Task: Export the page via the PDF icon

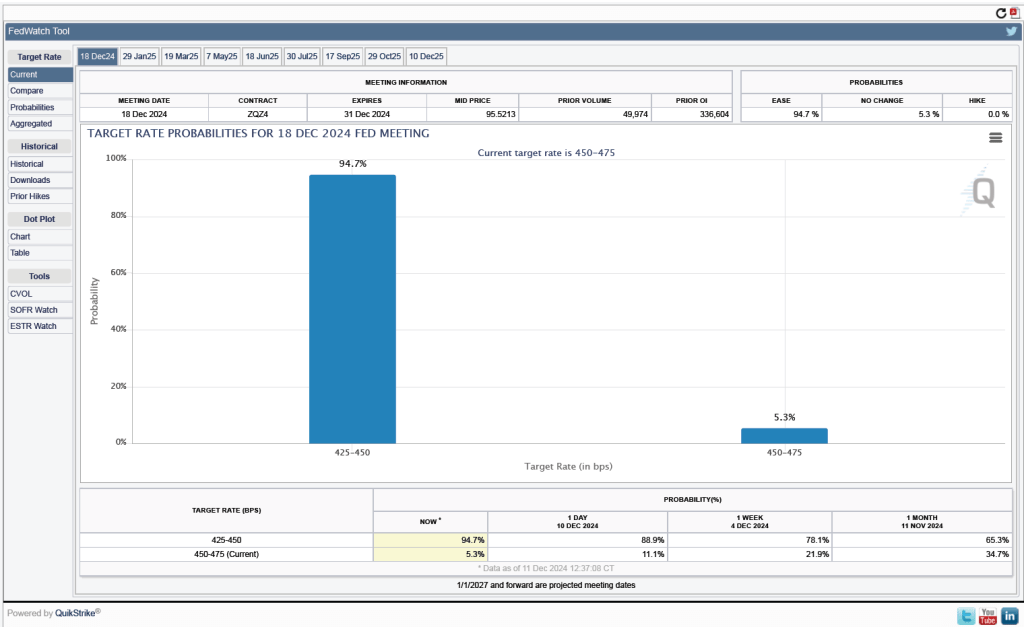Action: pos(1014,13)
